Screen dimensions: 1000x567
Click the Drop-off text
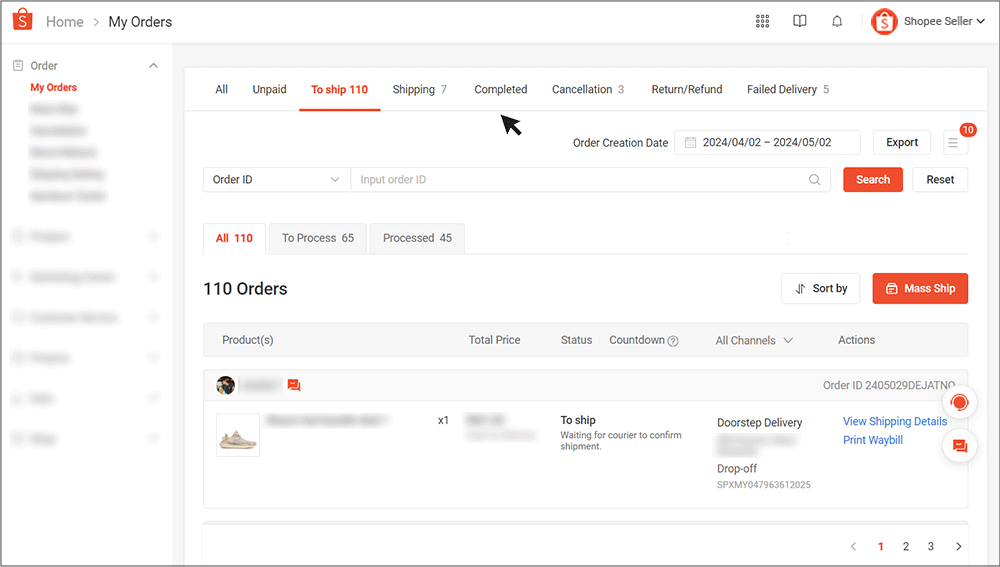[737, 468]
